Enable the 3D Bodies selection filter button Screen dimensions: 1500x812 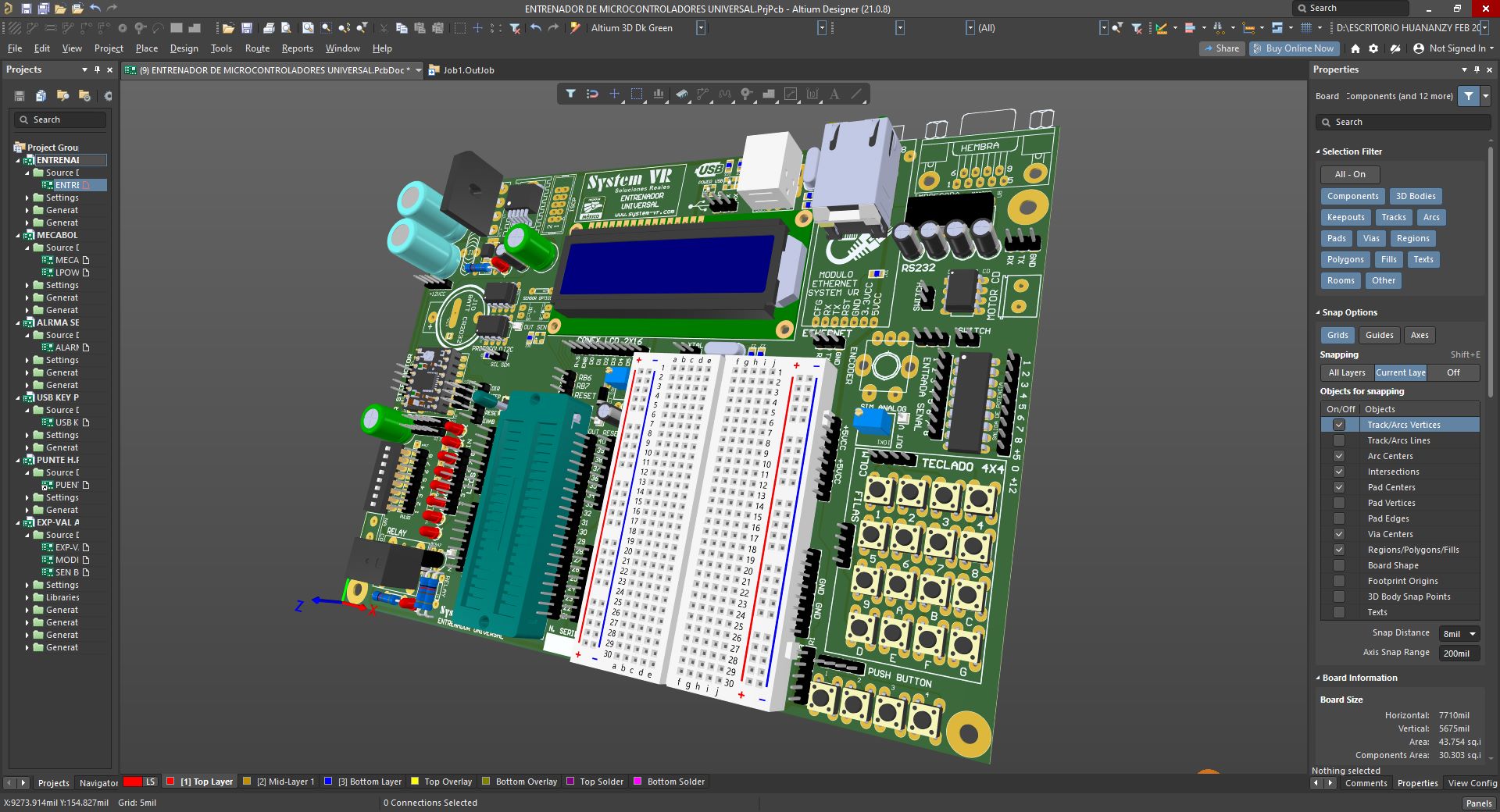(x=1415, y=196)
